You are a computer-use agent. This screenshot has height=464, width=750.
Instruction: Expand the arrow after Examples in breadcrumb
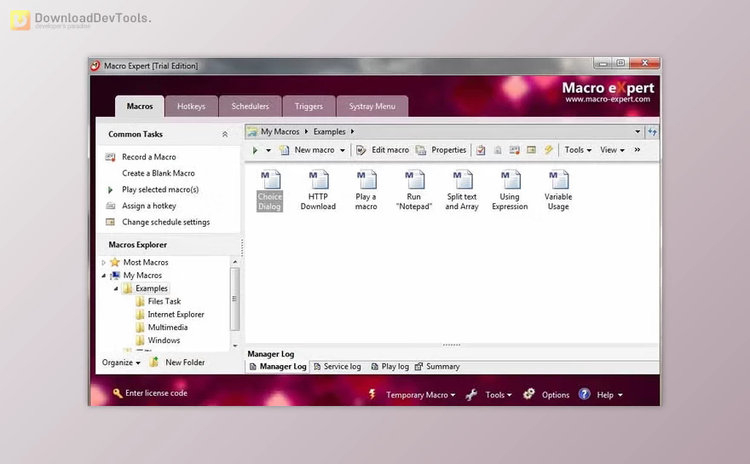(x=353, y=132)
